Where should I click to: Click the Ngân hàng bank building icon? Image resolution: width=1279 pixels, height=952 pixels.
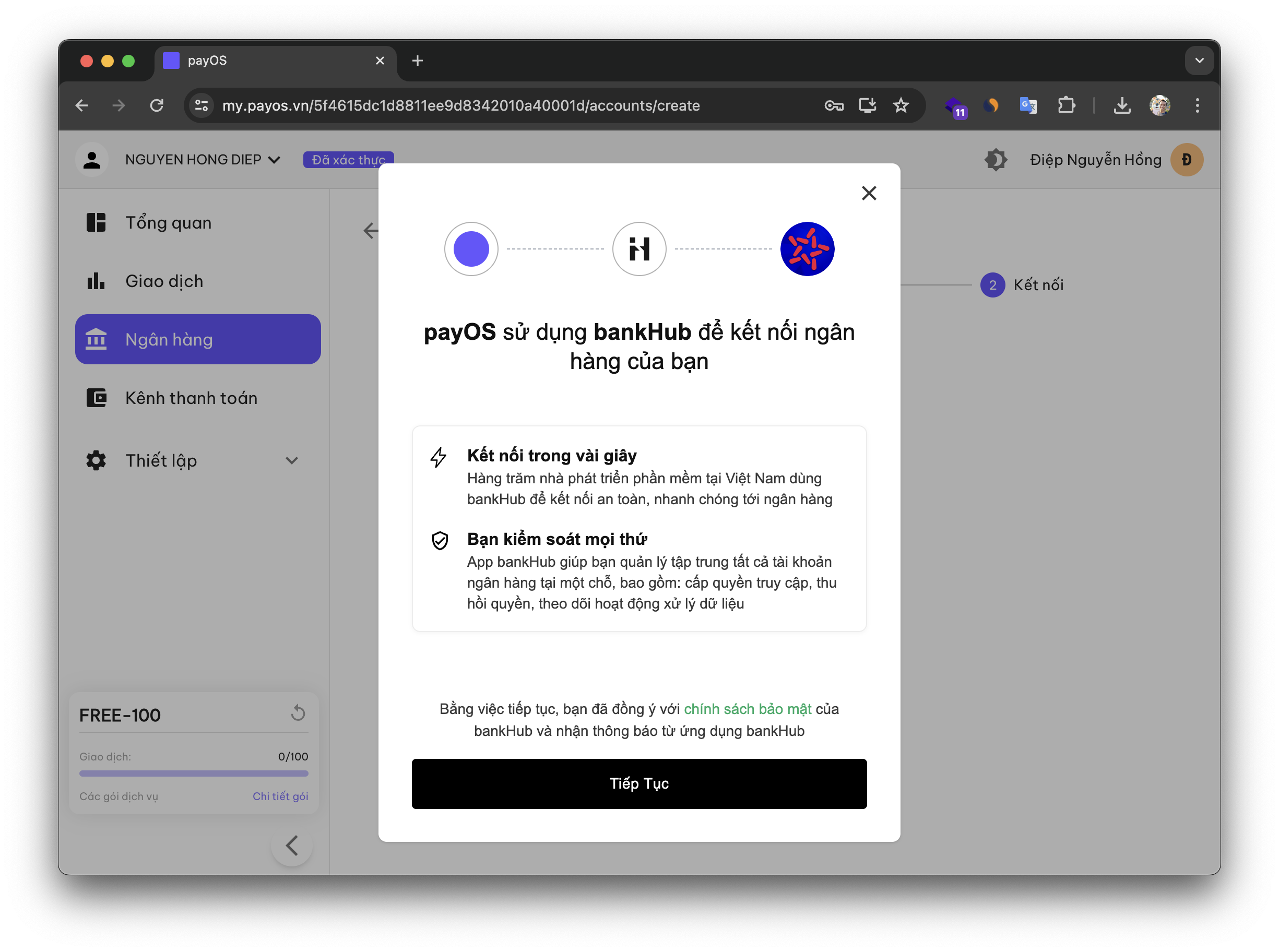tap(96, 339)
